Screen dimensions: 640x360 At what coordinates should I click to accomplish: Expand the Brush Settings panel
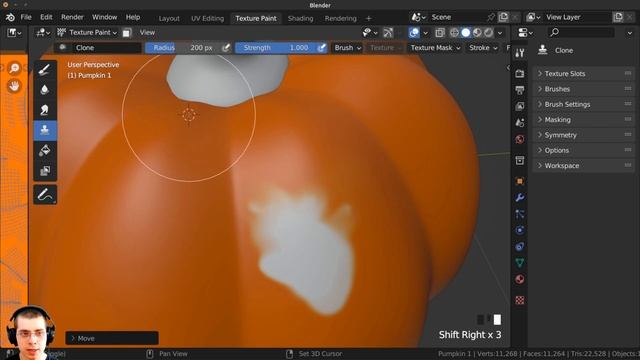pyautogui.click(x=584, y=104)
